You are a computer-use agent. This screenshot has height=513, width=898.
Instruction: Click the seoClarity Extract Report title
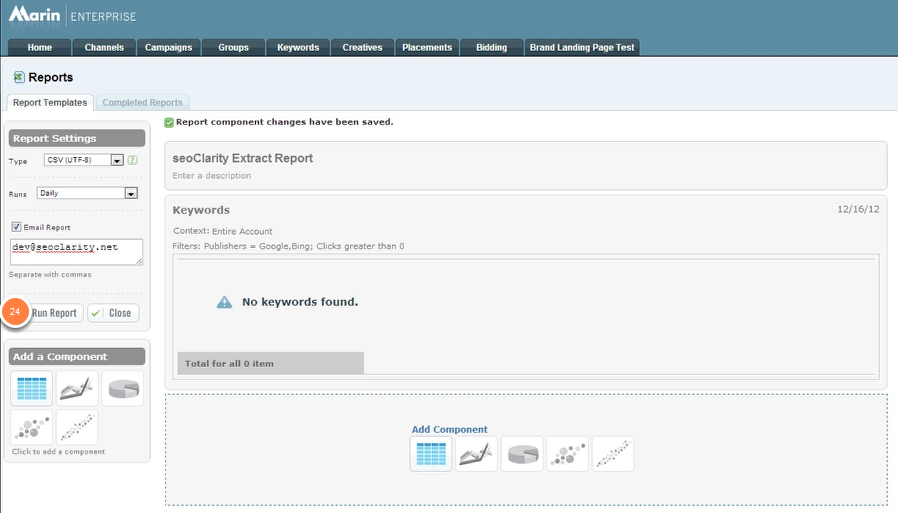click(x=243, y=159)
